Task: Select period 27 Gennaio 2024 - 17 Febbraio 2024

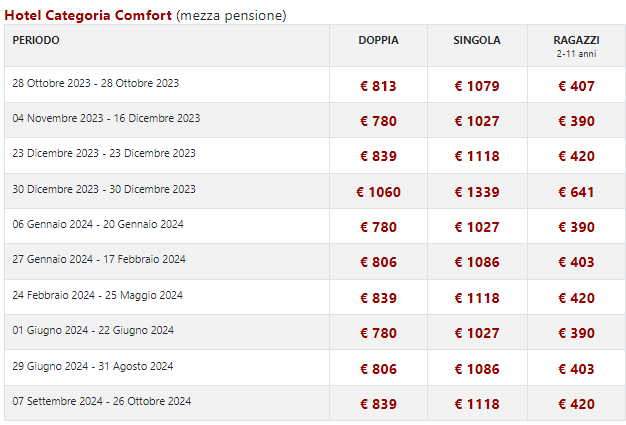Action: pos(99,259)
